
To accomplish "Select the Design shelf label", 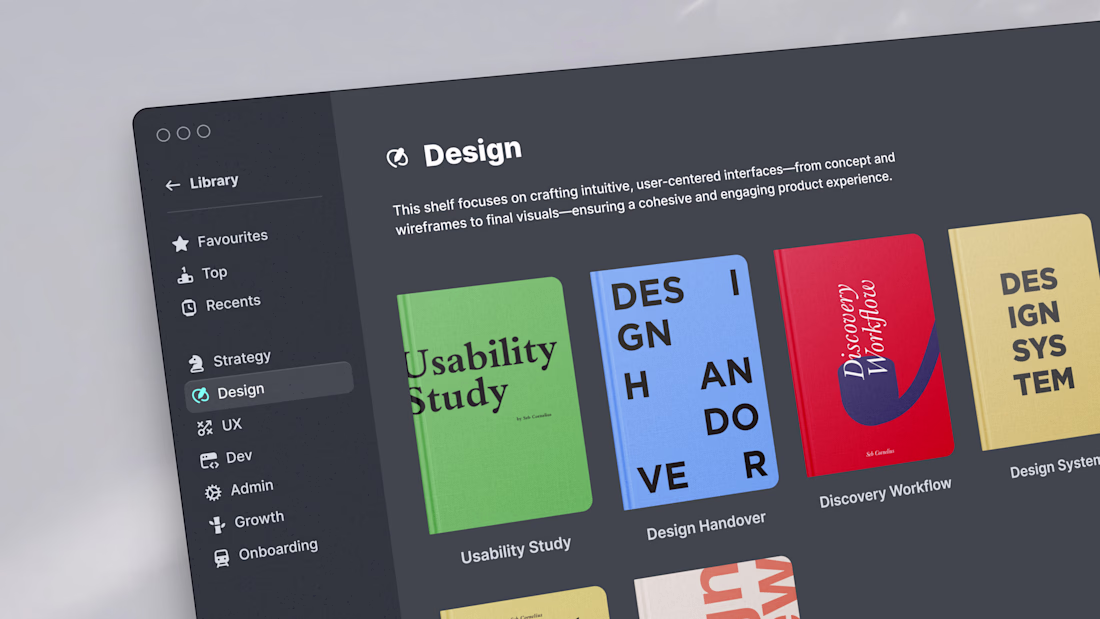I will pyautogui.click(x=241, y=391).
